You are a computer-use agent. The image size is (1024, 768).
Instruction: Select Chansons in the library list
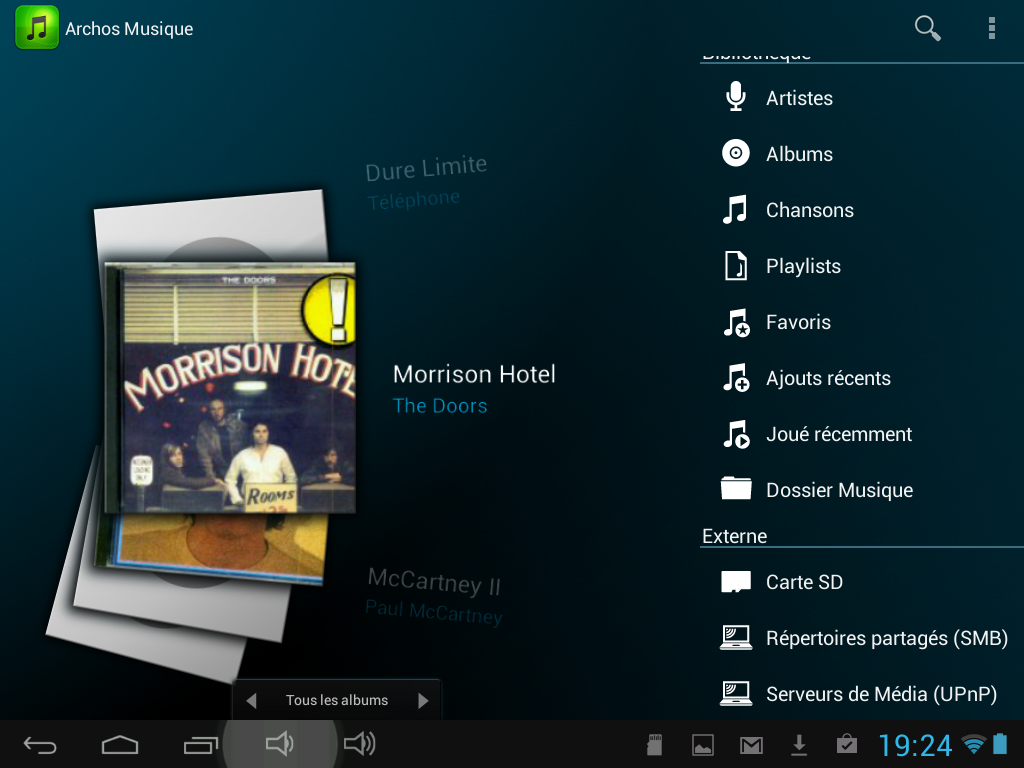coord(809,210)
